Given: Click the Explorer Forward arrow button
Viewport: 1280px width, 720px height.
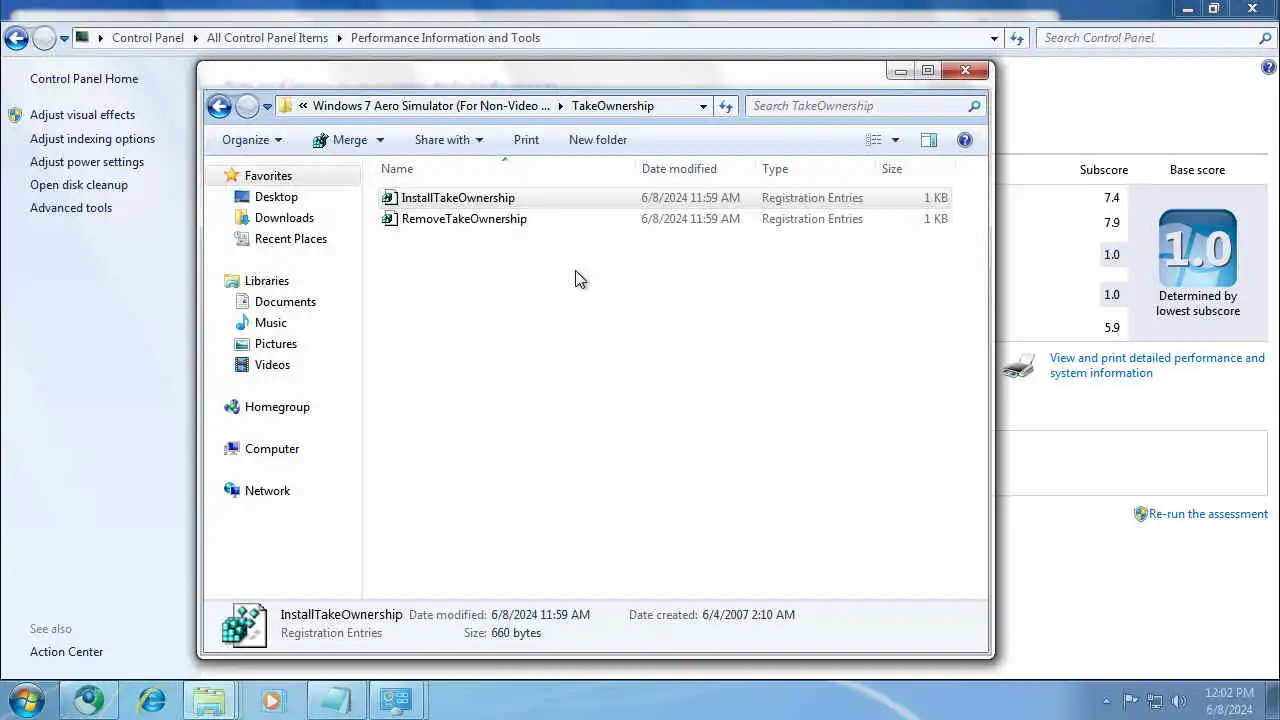Looking at the screenshot, I should 247,106.
